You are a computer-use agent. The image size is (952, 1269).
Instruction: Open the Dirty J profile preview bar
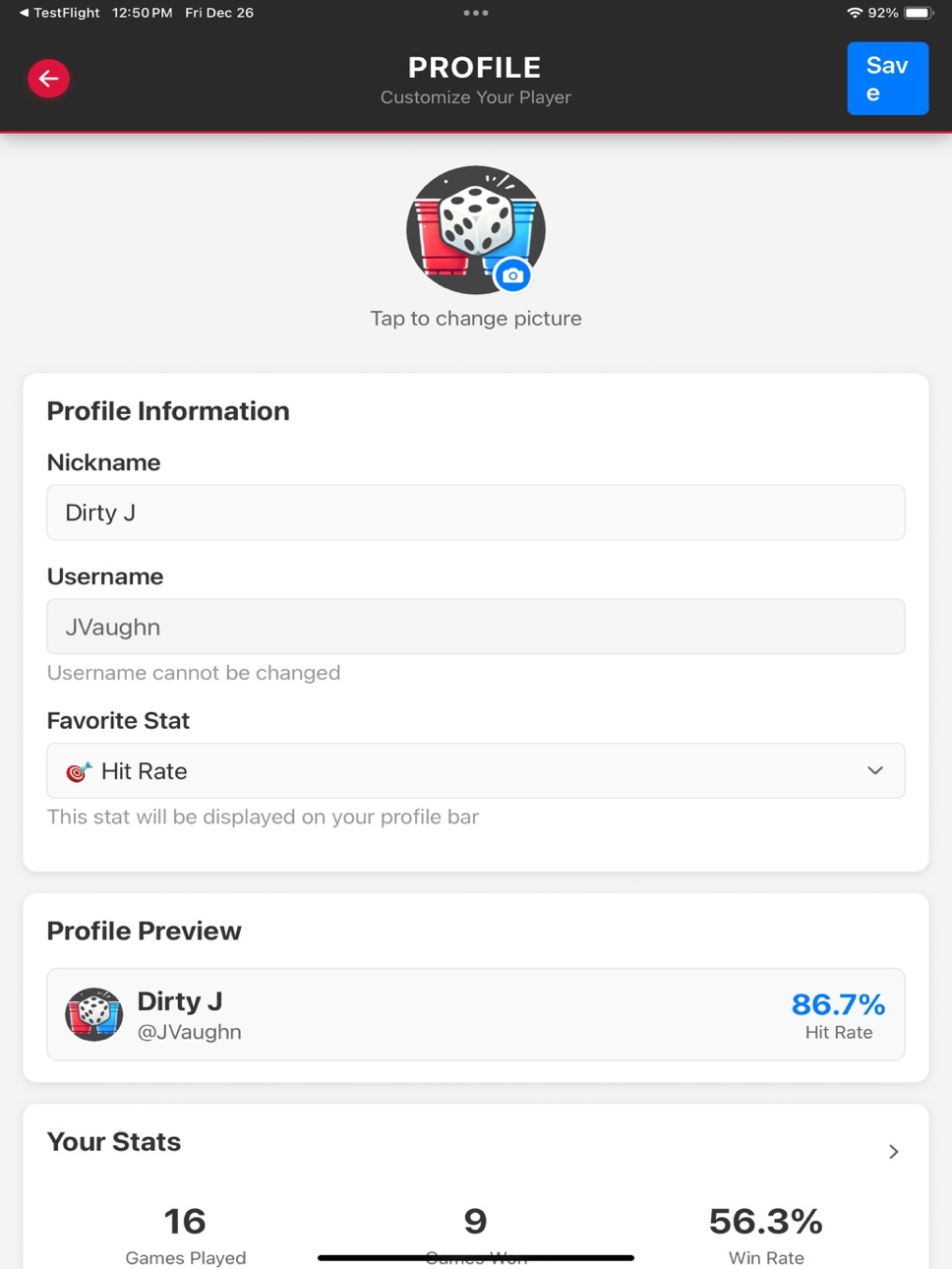476,1014
